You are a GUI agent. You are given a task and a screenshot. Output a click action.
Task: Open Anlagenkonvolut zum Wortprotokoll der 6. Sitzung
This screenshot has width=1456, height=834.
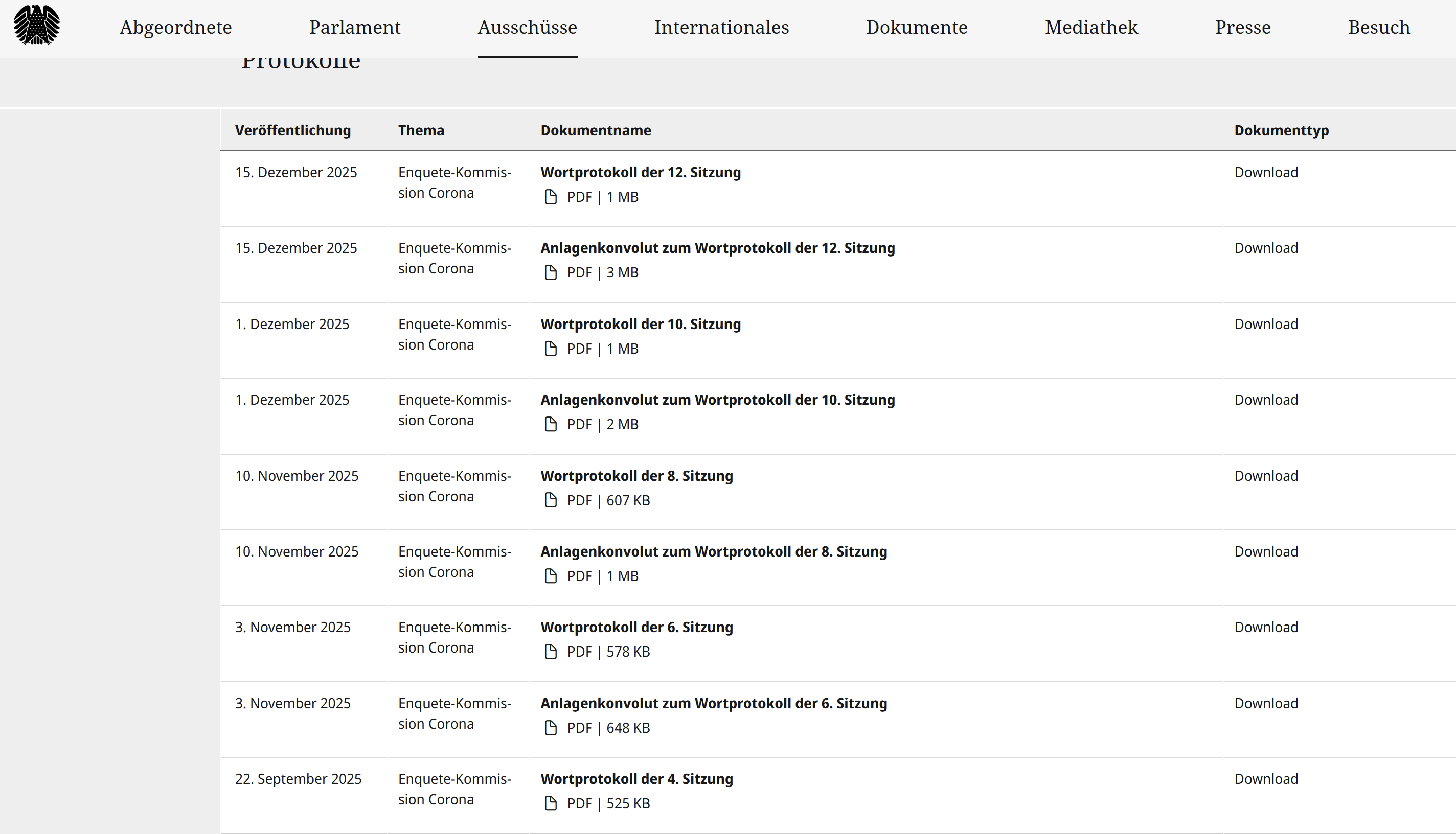click(713, 703)
